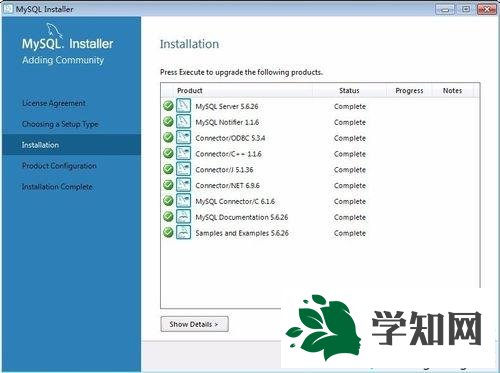This screenshot has width=500, height=373.
Task: Open the Product Configuration step
Action: (x=59, y=166)
